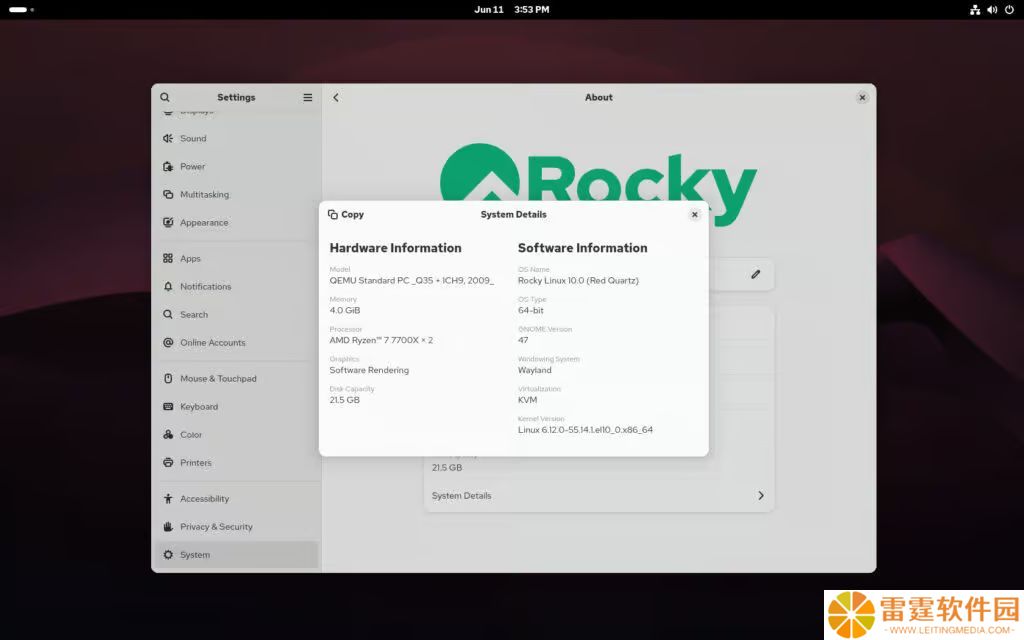Click the Keyboard icon in sidebar

(168, 407)
